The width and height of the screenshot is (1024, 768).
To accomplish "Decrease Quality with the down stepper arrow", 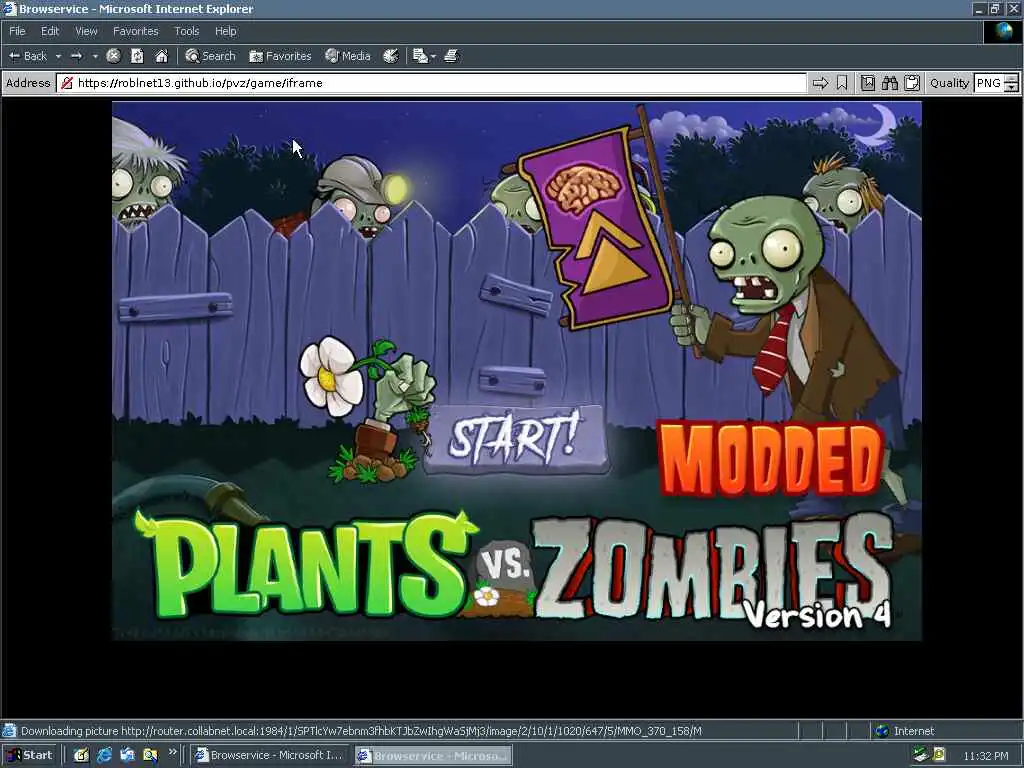I will click(x=1011, y=88).
